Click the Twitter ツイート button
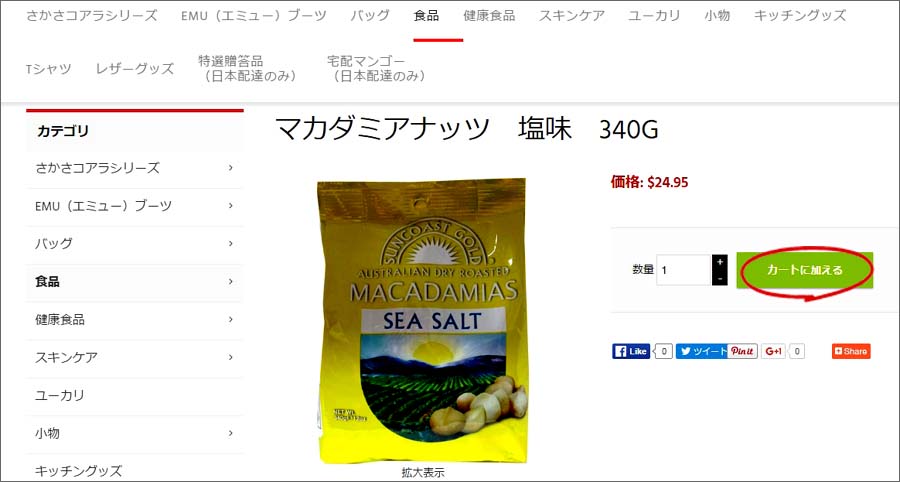 701,351
